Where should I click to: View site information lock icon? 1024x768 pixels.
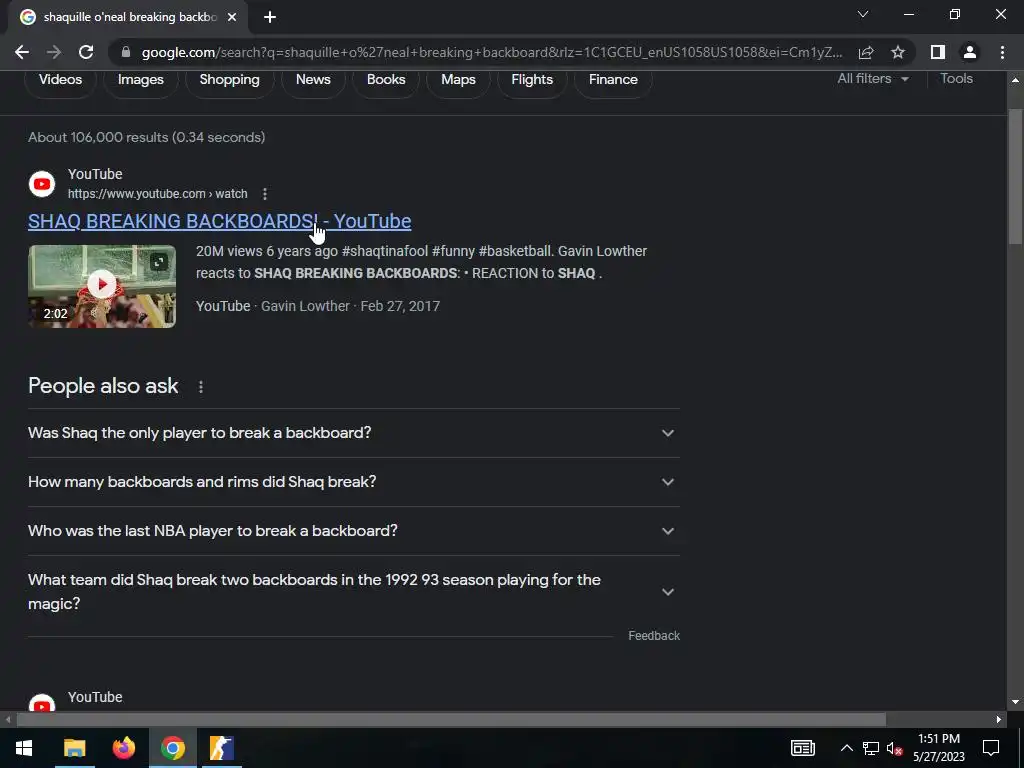point(126,52)
